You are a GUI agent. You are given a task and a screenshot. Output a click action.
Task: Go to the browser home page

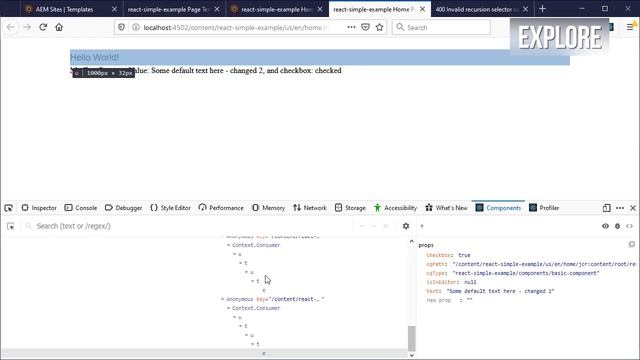59,27
